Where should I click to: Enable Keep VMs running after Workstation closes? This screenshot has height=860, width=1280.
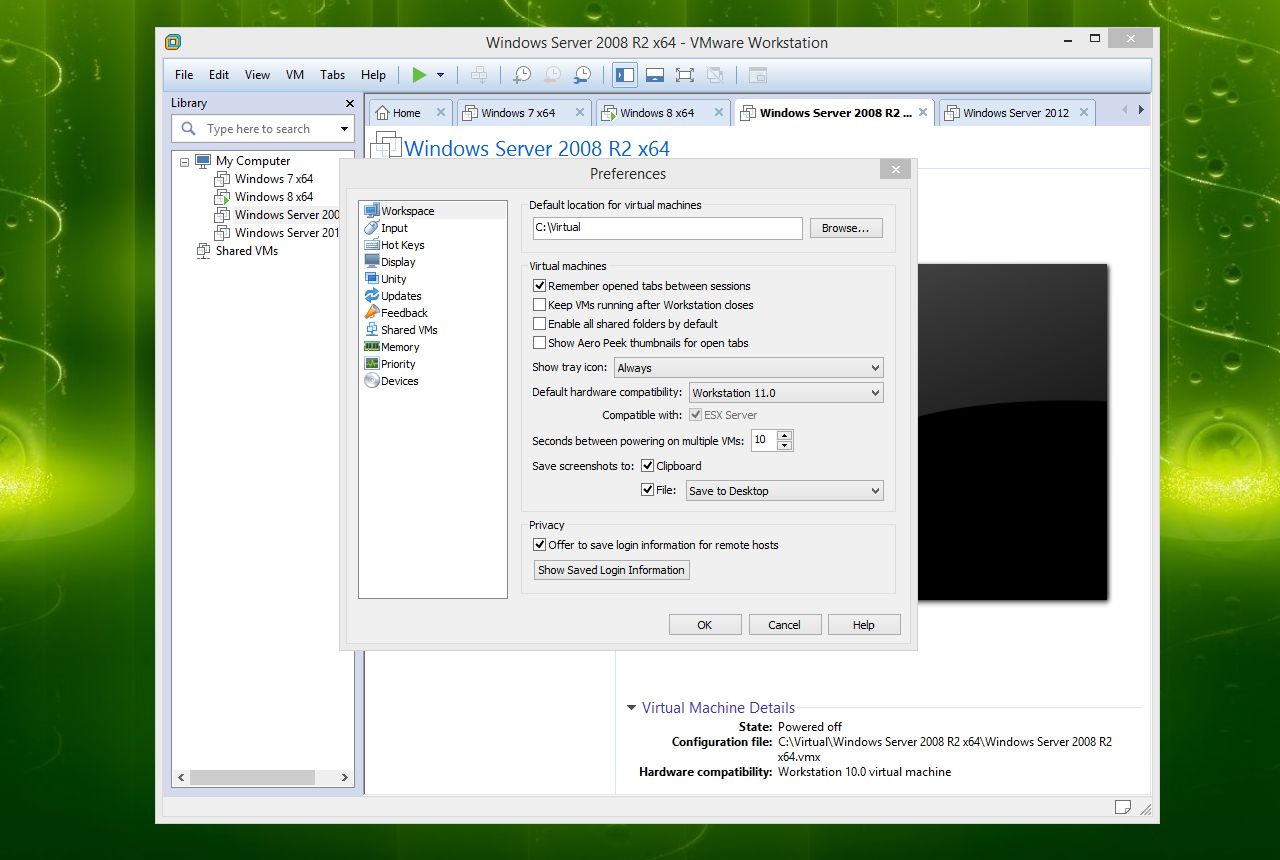(x=540, y=305)
